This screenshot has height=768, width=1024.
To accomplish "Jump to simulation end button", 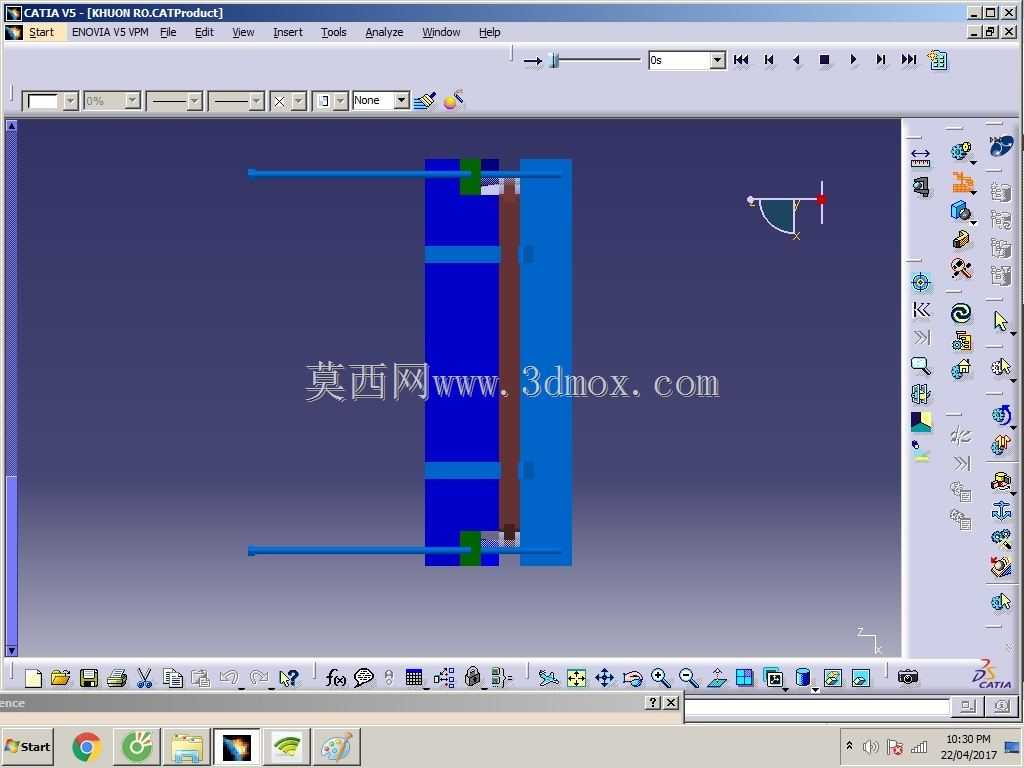I will pos(908,60).
